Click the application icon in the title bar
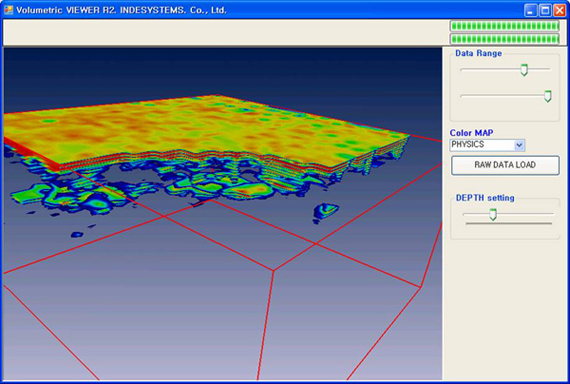This screenshot has width=570, height=384. (8, 10)
